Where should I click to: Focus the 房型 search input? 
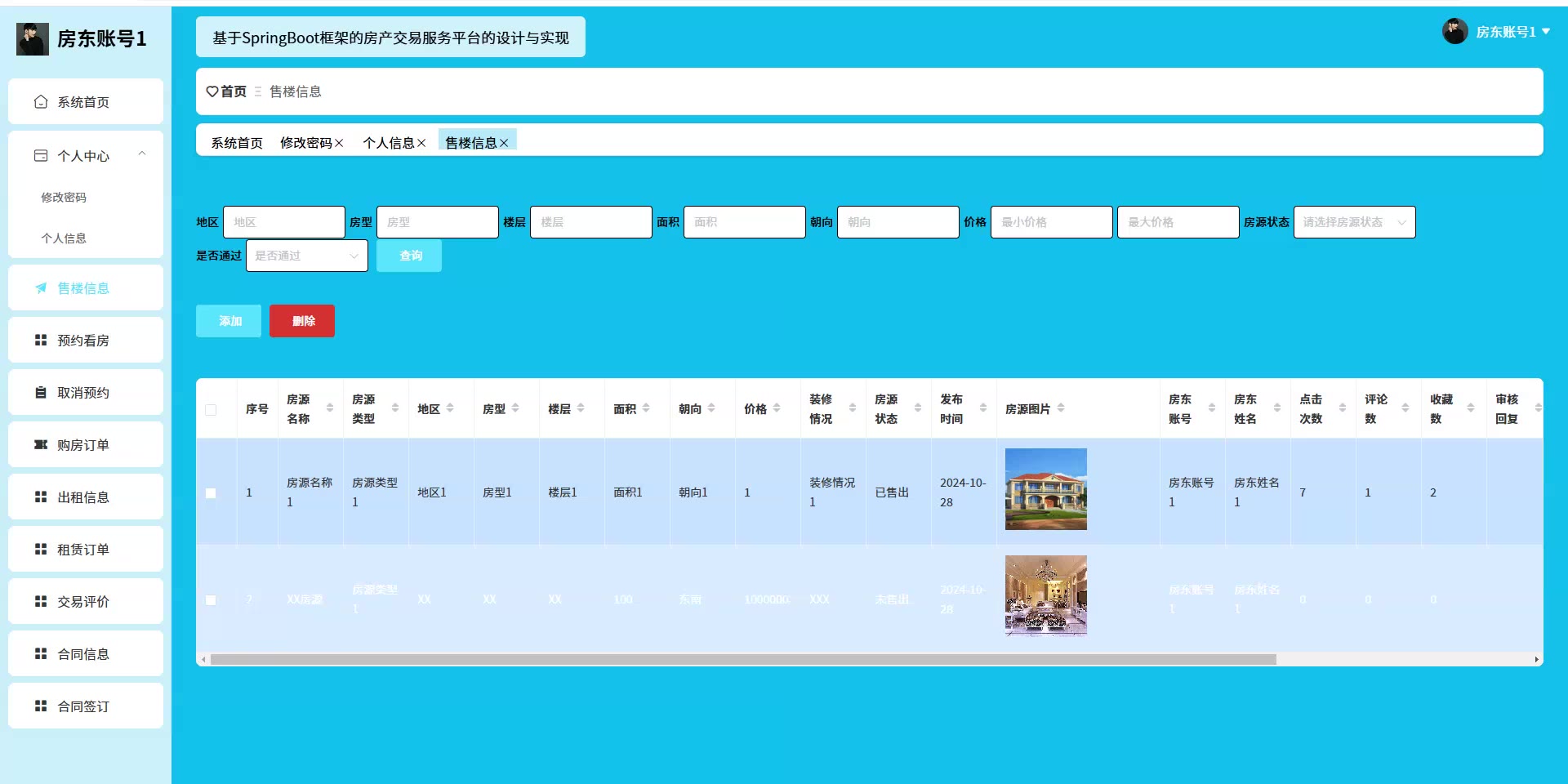pyautogui.click(x=438, y=222)
